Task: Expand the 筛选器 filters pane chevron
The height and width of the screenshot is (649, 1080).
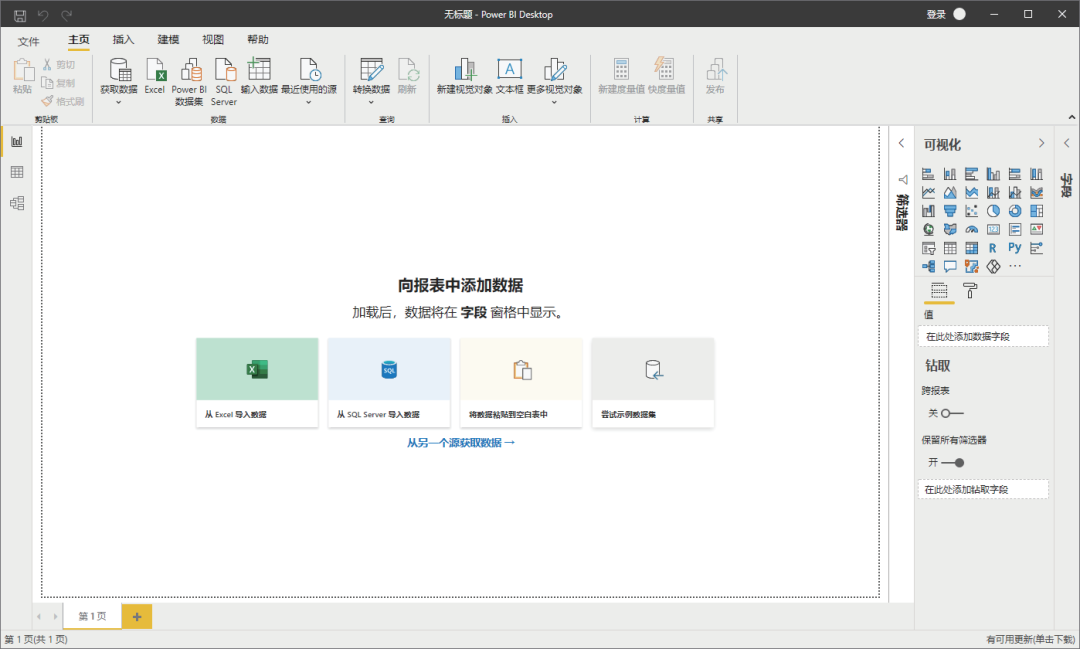Action: [x=901, y=143]
